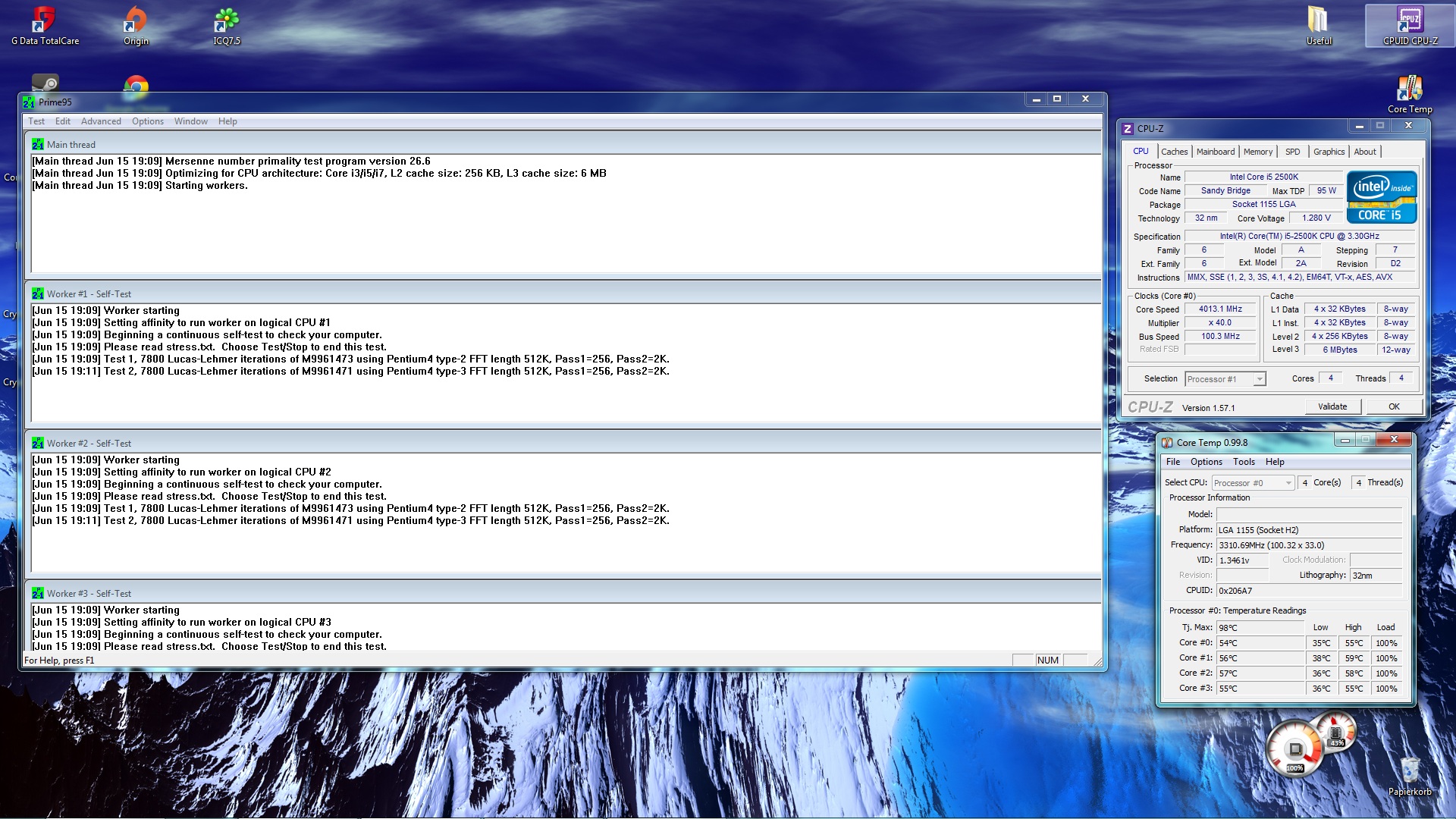Click the VID 1.3461v field
The height and width of the screenshot is (819, 1456).
tap(1242, 560)
